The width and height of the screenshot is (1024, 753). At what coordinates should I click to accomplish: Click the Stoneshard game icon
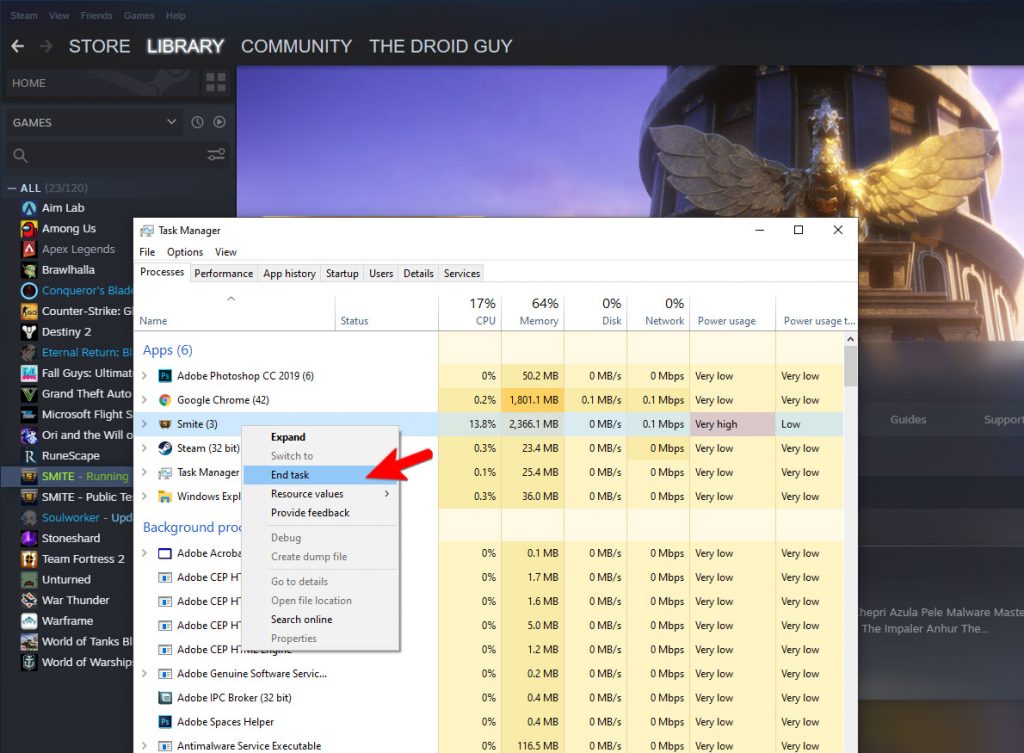(29, 538)
